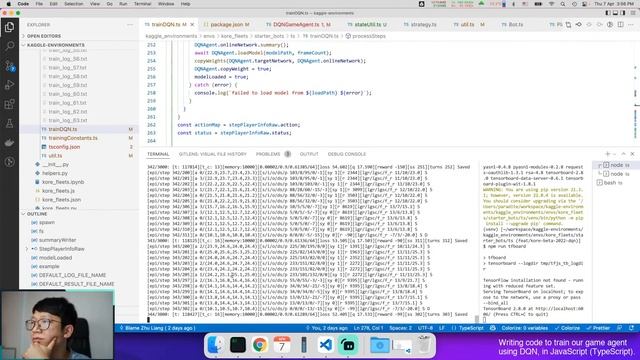Open the Selection menu in menu bar

73,4
